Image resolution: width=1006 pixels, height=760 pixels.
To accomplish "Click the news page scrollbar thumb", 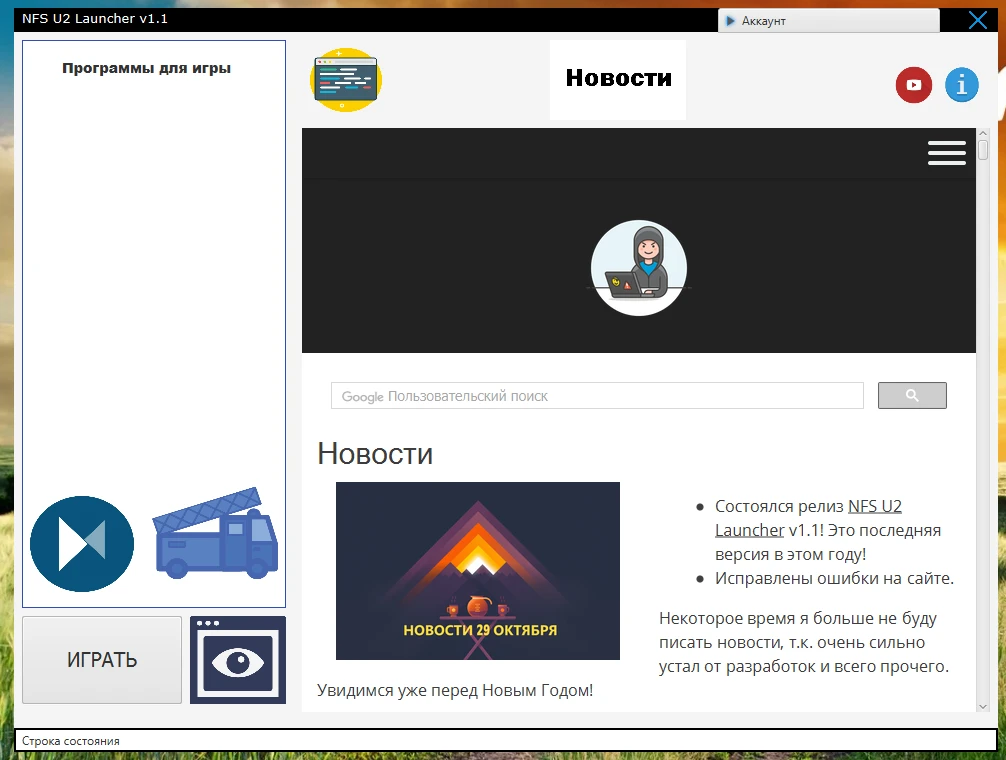I will 983,151.
